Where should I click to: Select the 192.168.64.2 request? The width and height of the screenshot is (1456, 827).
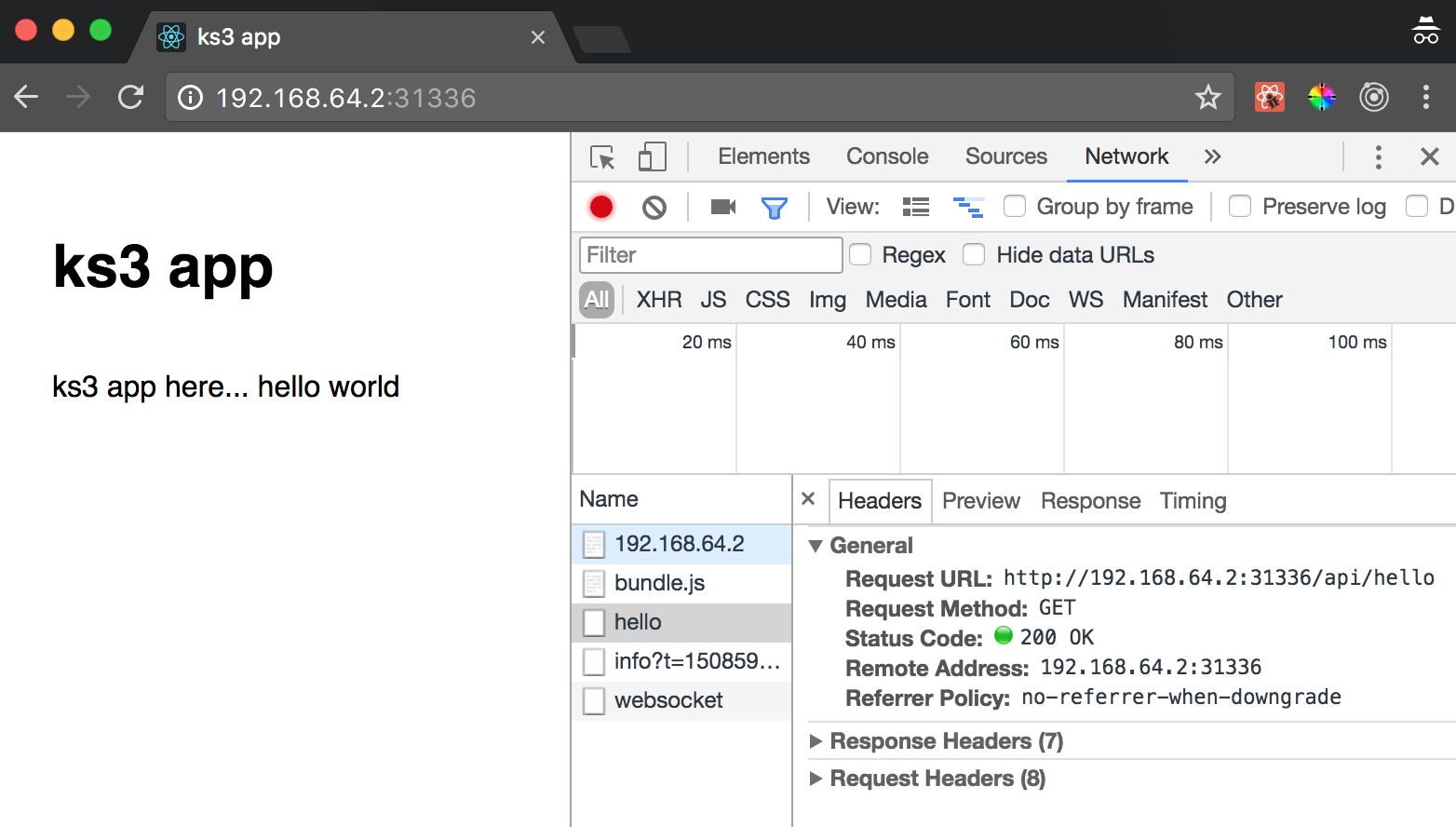681,544
